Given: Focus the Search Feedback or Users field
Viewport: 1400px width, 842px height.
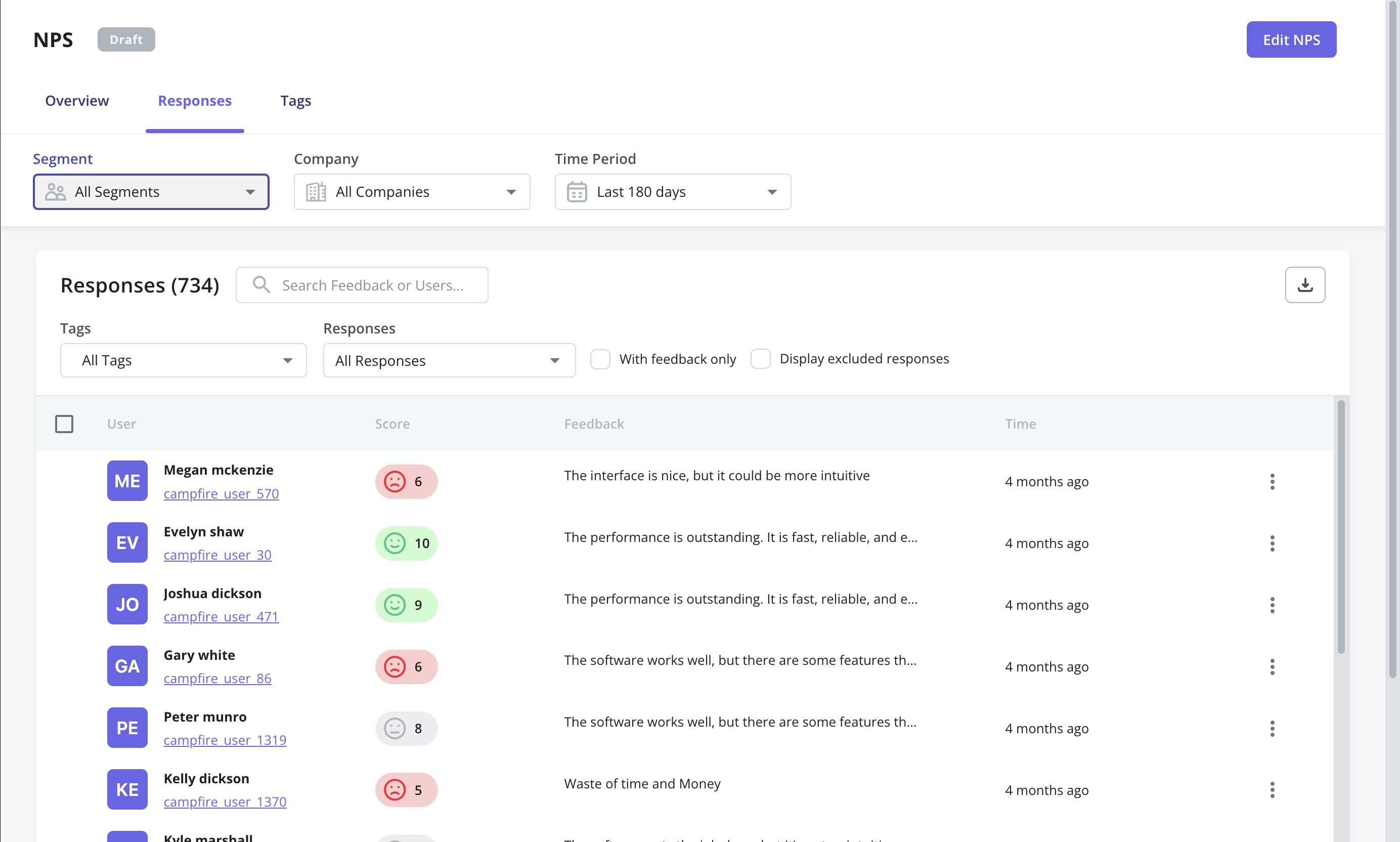Looking at the screenshot, I should pyautogui.click(x=372, y=285).
